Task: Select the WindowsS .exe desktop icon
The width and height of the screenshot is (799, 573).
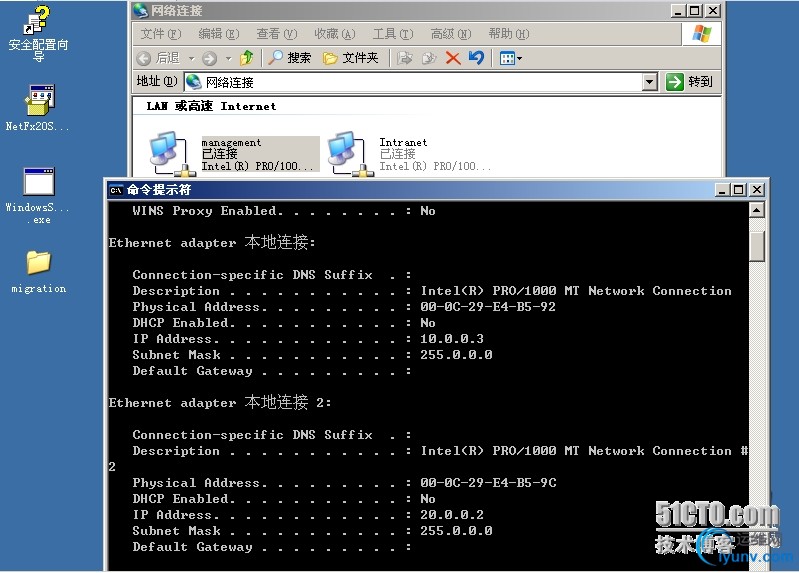Action: 38,196
